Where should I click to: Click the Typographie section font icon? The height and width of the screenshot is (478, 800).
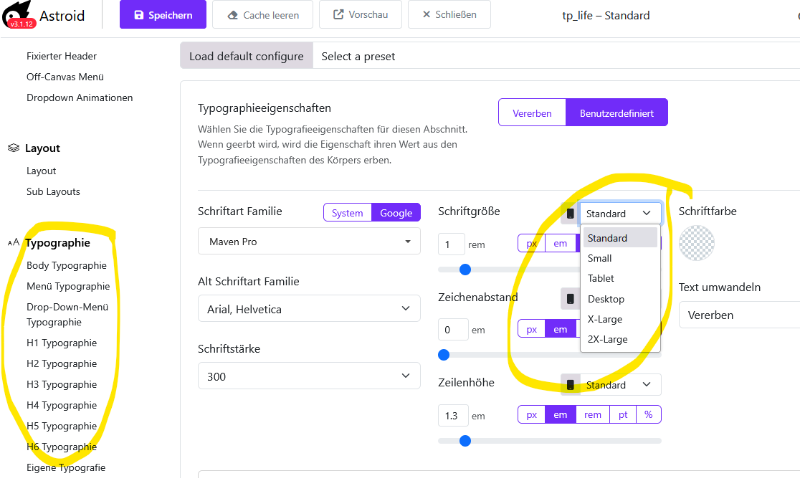[x=14, y=243]
